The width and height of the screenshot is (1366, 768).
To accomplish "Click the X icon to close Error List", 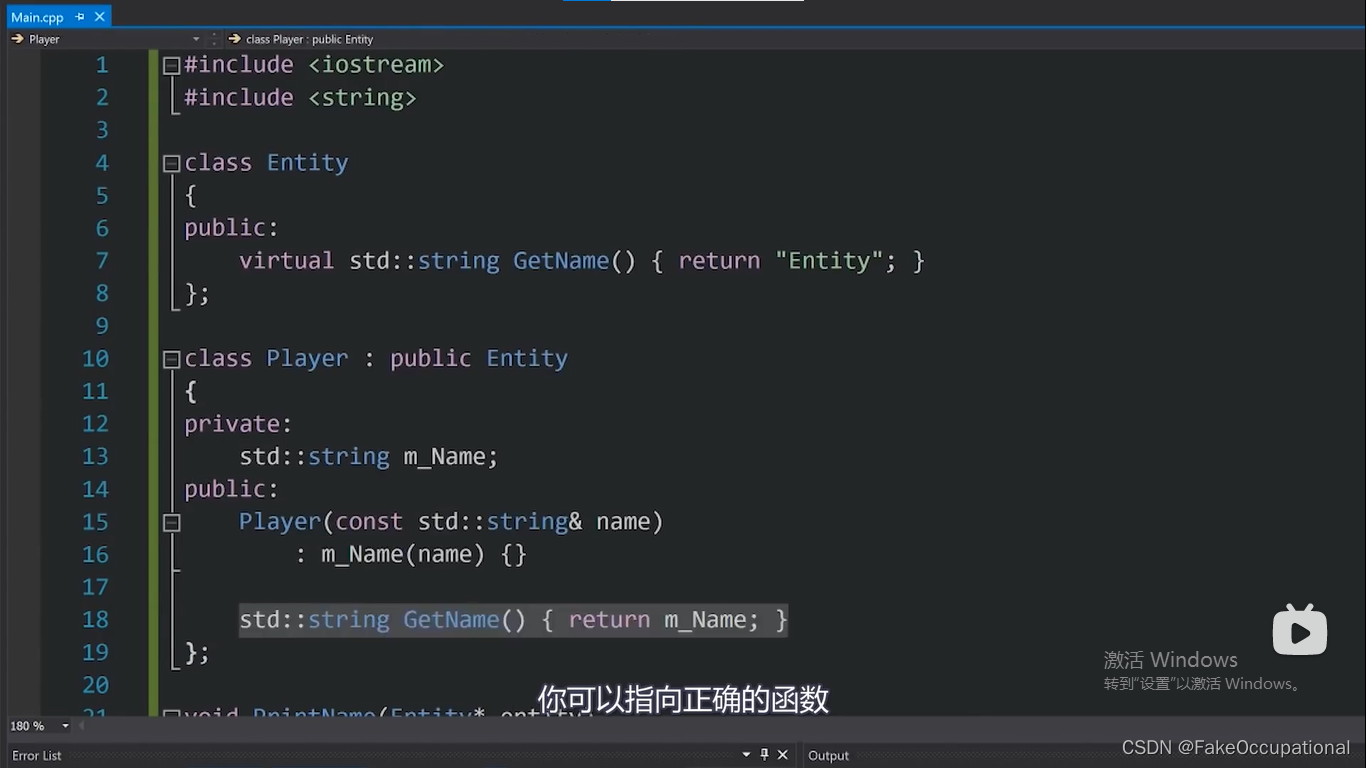I will (x=783, y=755).
